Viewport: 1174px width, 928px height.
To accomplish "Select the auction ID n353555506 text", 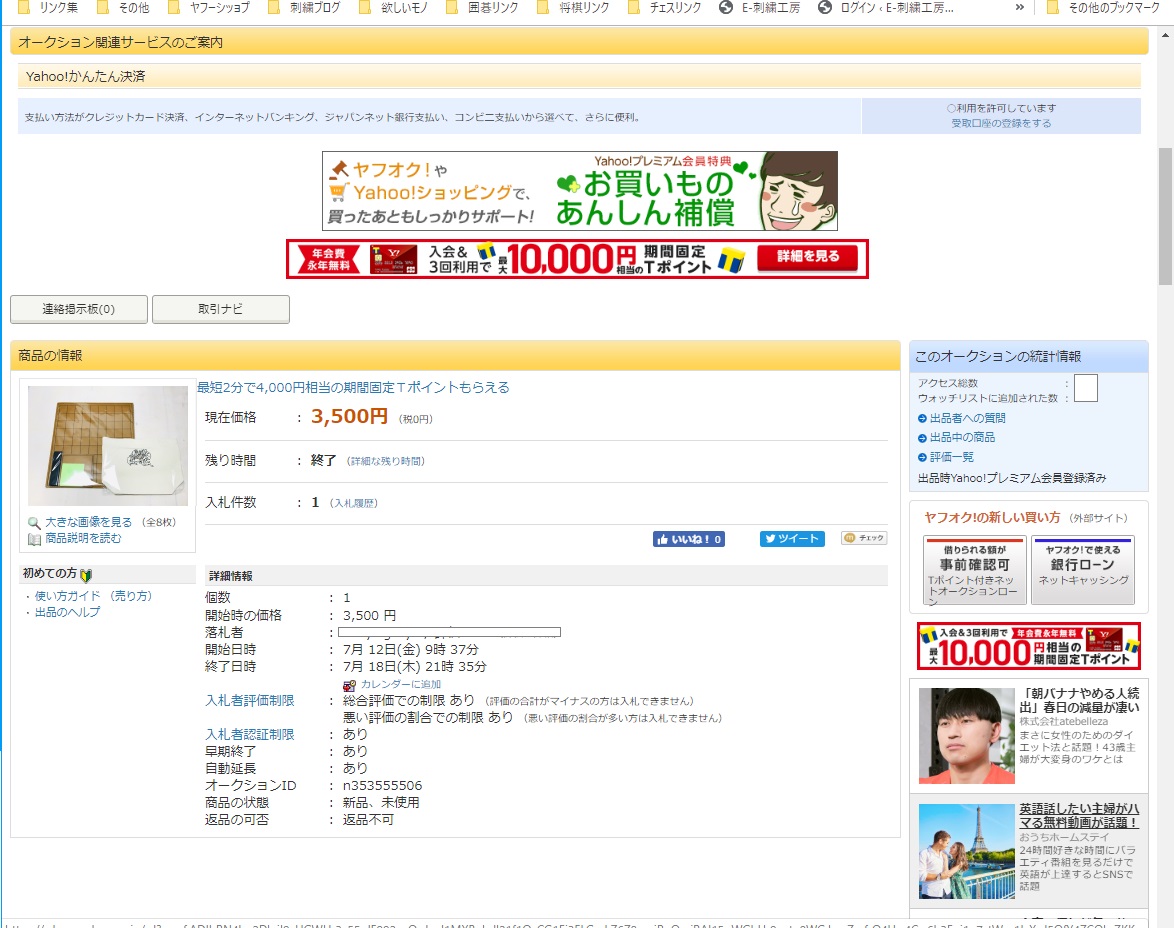I will (x=383, y=786).
